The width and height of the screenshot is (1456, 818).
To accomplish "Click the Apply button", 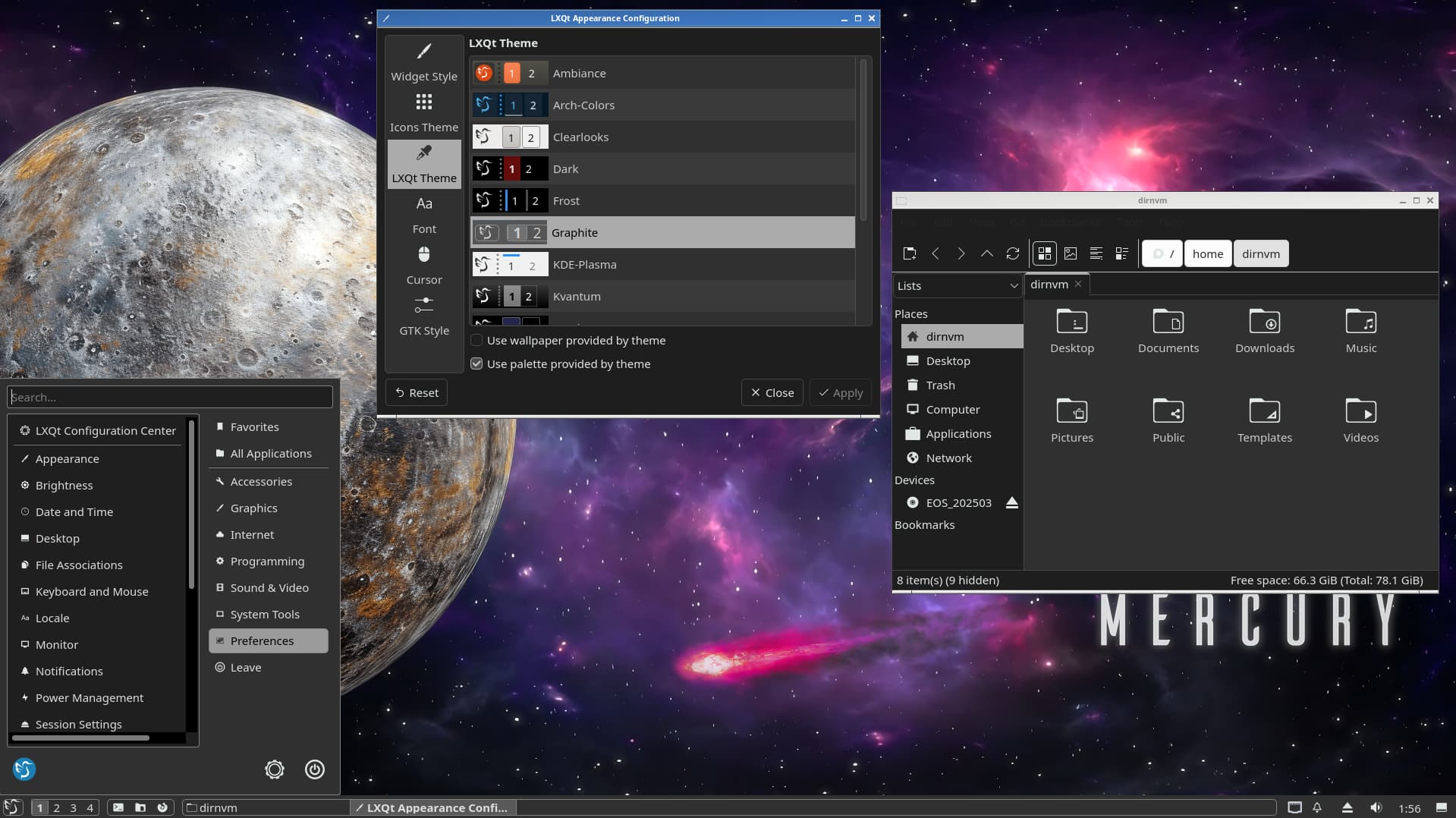I will tap(840, 392).
